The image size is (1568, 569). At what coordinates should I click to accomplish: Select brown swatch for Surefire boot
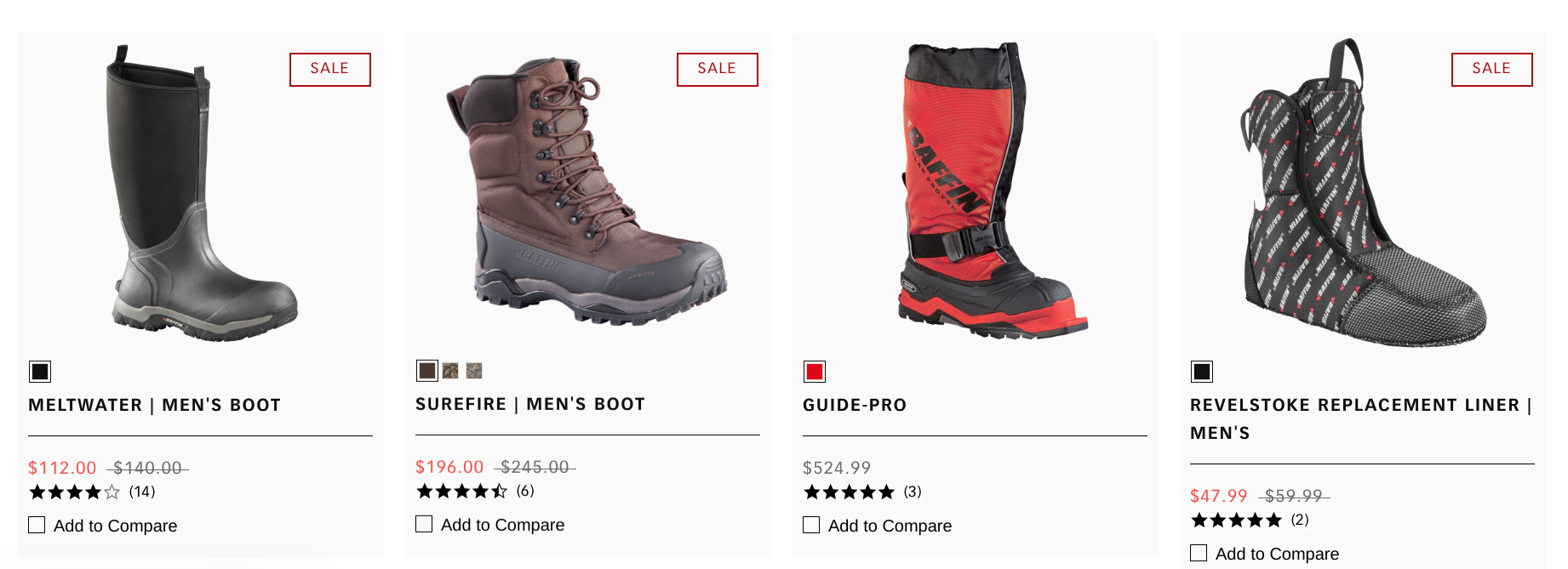pos(427,371)
